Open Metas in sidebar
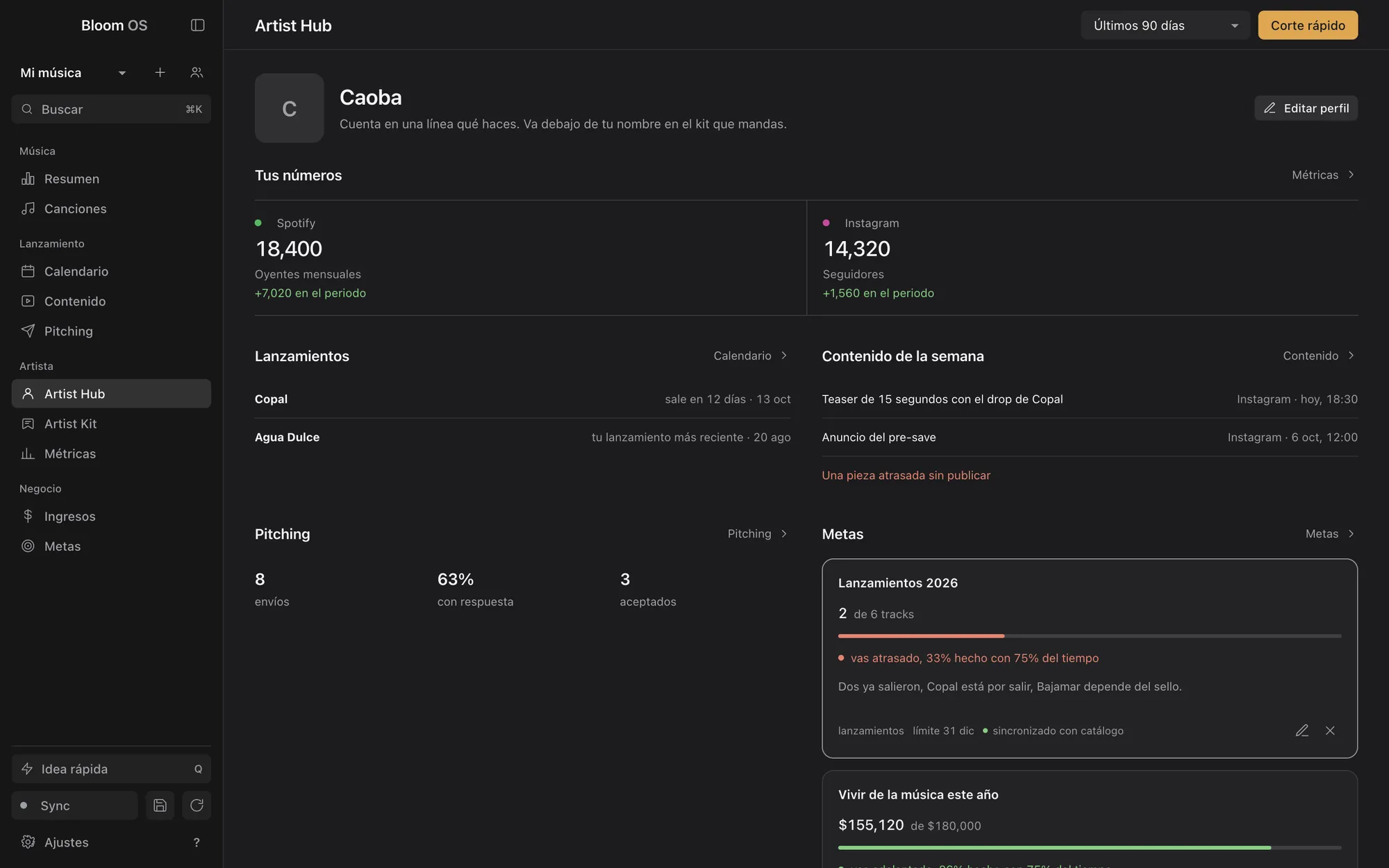The image size is (1389, 868). pos(111,546)
